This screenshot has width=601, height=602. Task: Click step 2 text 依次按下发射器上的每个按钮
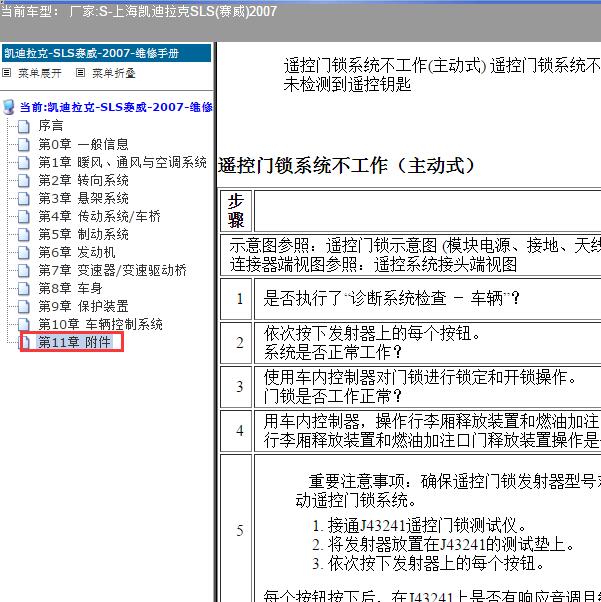(x=372, y=333)
